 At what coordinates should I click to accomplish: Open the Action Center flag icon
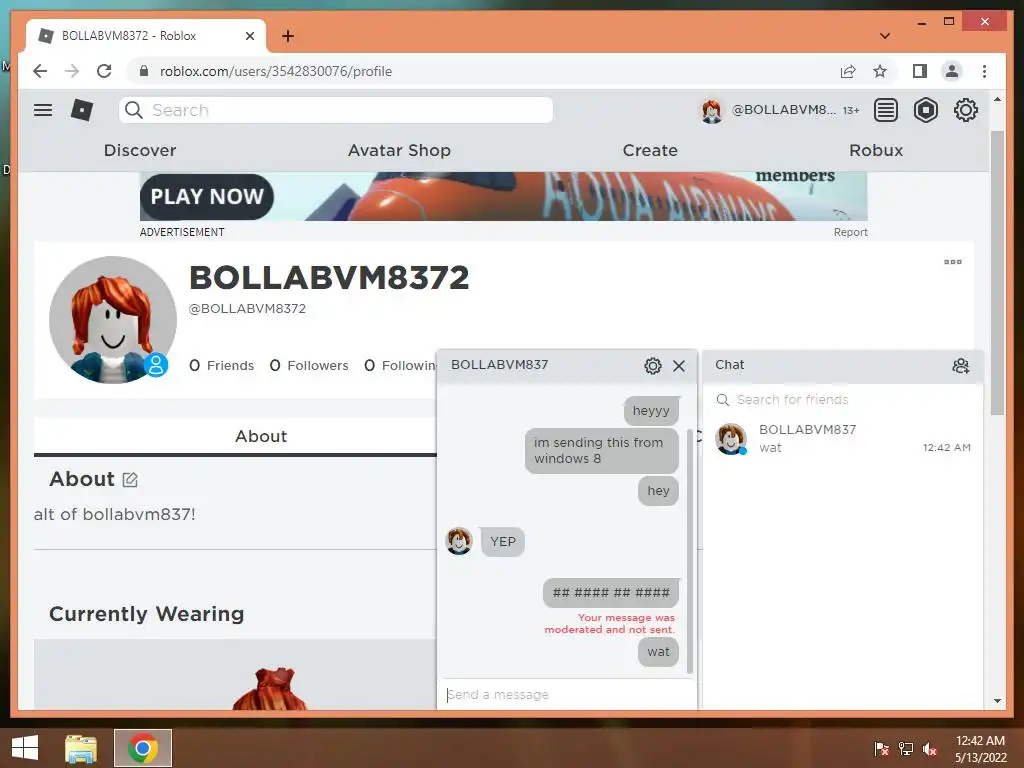coord(881,749)
